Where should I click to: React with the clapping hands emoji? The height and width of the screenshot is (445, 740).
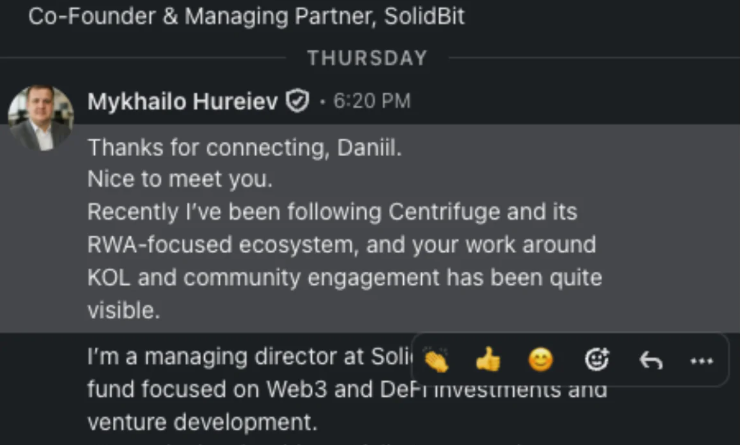(436, 360)
